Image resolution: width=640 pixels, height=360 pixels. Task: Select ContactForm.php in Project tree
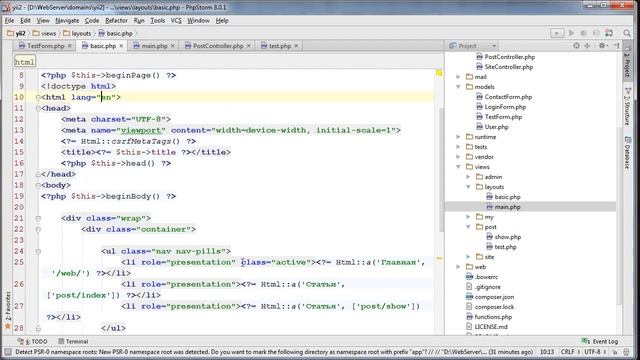508,97
